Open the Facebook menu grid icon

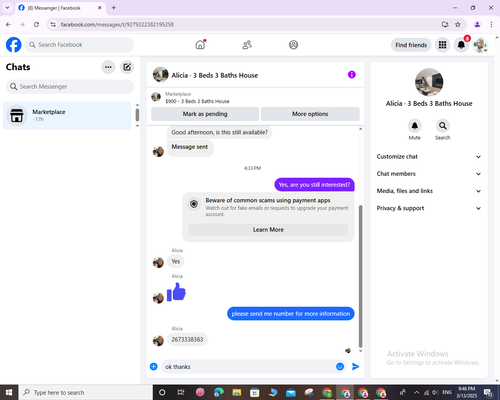442,45
